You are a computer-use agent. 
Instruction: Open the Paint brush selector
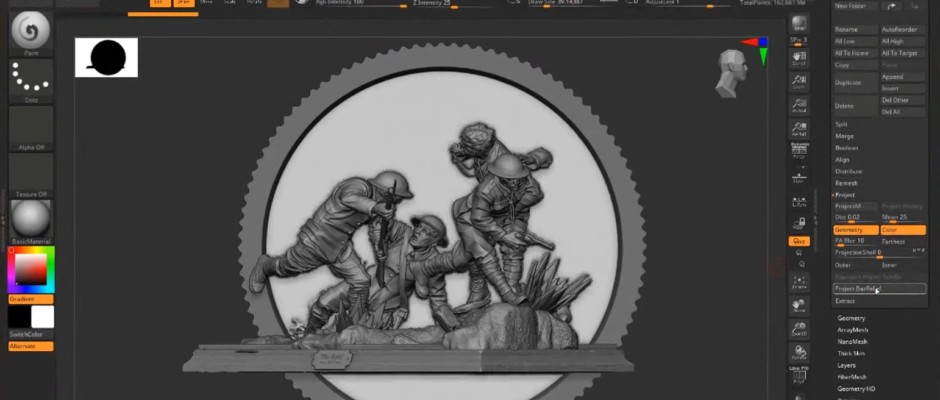[30, 32]
